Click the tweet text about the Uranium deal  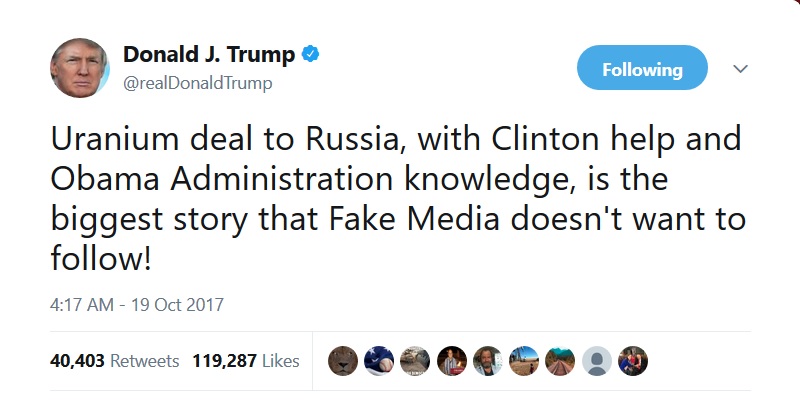point(398,198)
